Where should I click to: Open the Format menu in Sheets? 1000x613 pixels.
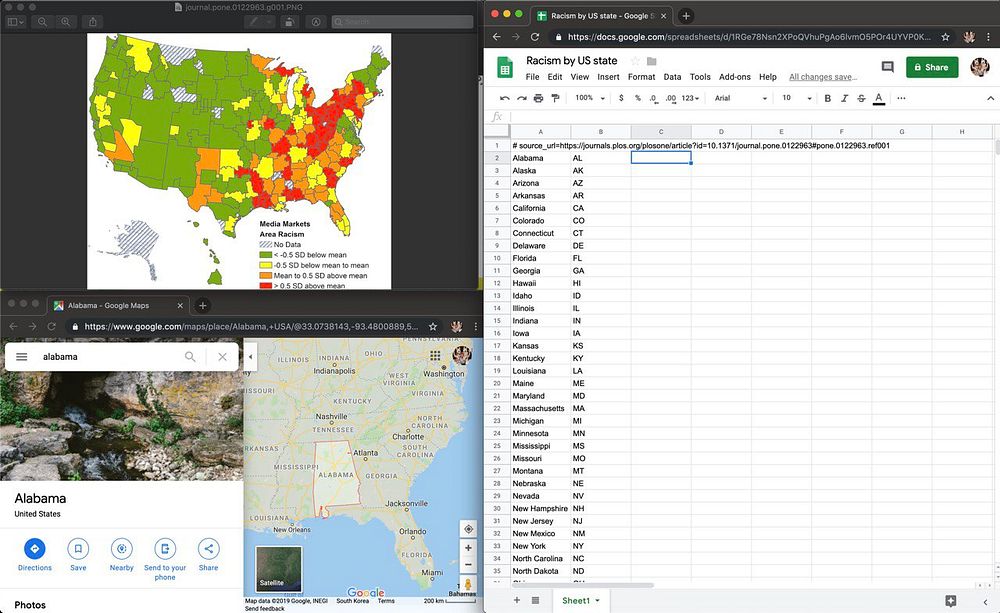click(641, 77)
